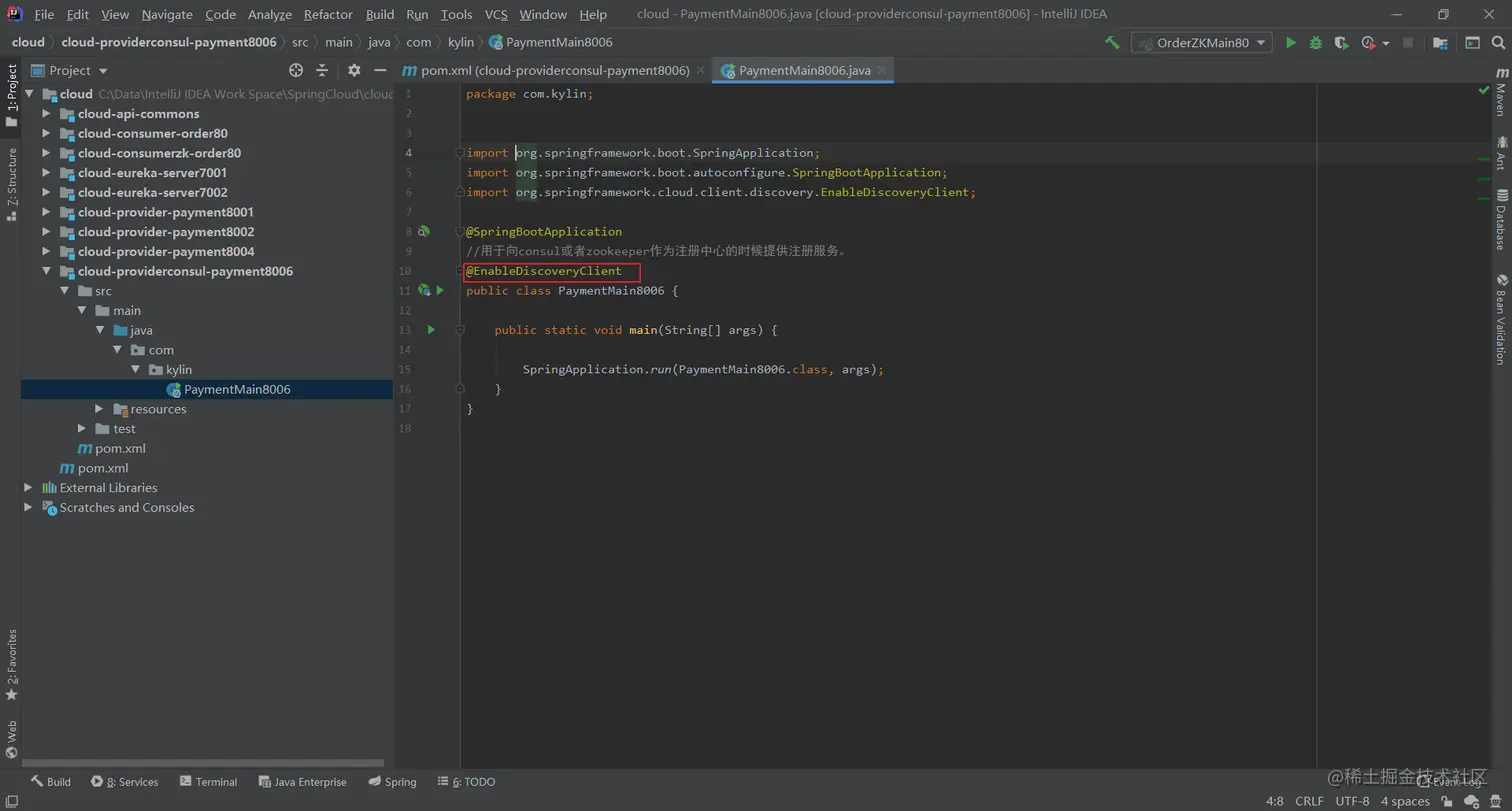Image resolution: width=1512 pixels, height=811 pixels.
Task: Open Search Everywhere magnifier icon
Action: coord(1499,43)
